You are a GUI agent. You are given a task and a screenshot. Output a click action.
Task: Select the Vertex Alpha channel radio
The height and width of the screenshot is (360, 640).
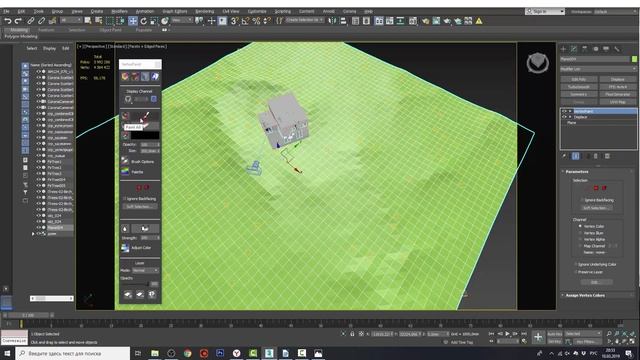580,239
